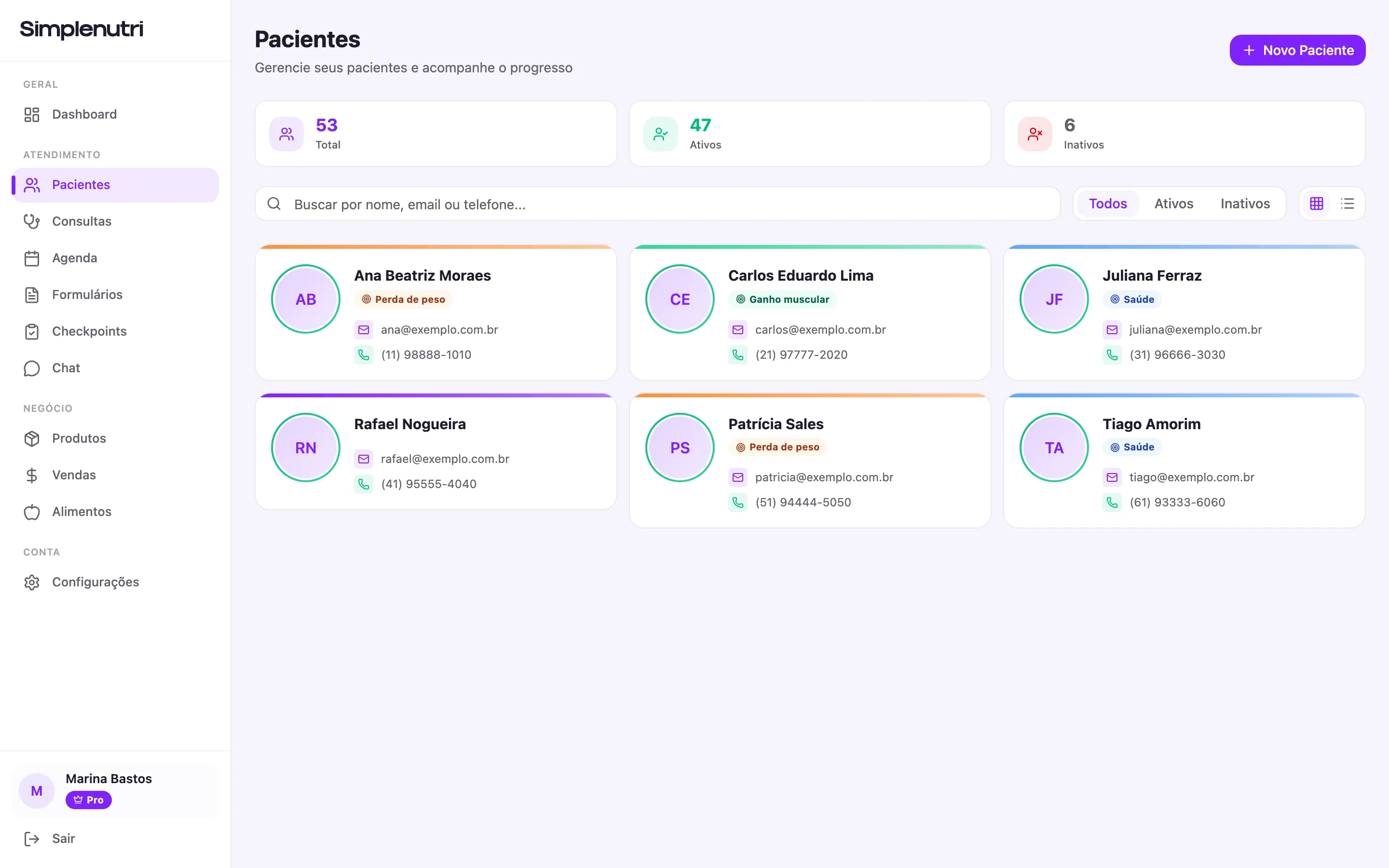The image size is (1389, 868).
Task: Open Agenda from the sidebar menu
Action: [x=115, y=258]
